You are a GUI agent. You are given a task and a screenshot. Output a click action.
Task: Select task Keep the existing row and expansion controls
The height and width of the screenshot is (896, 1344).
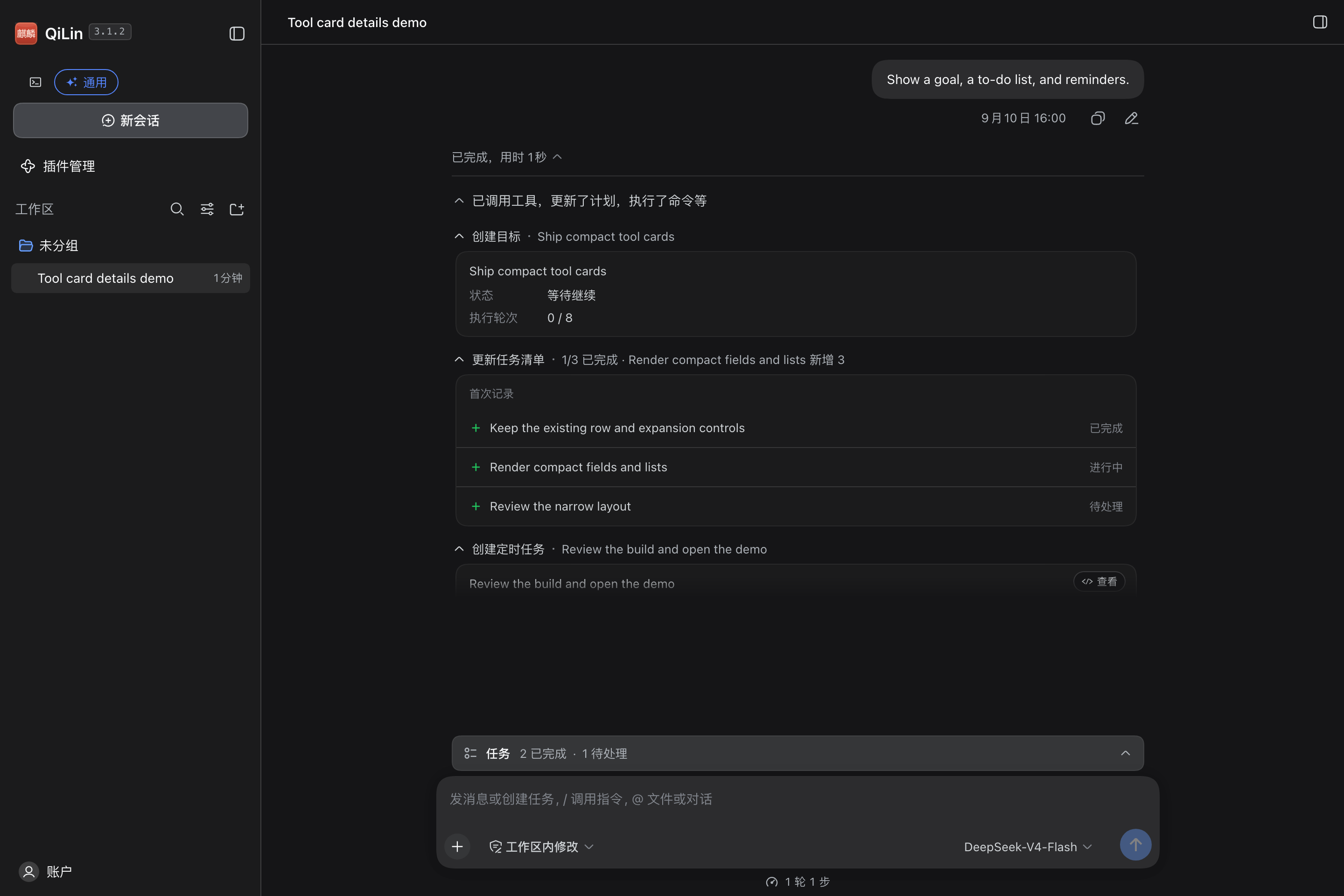click(796, 428)
